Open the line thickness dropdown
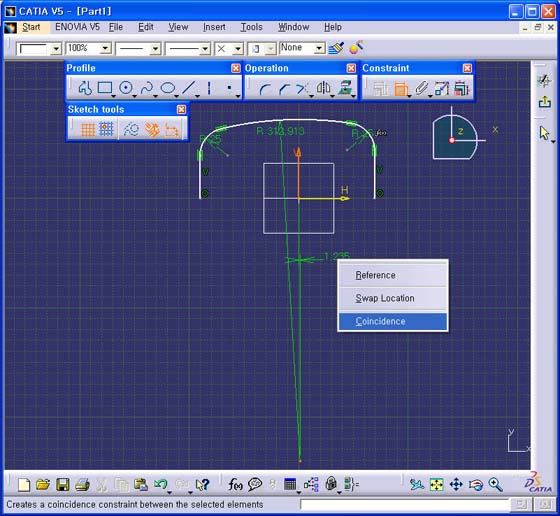The height and width of the screenshot is (516, 560). click(155, 49)
